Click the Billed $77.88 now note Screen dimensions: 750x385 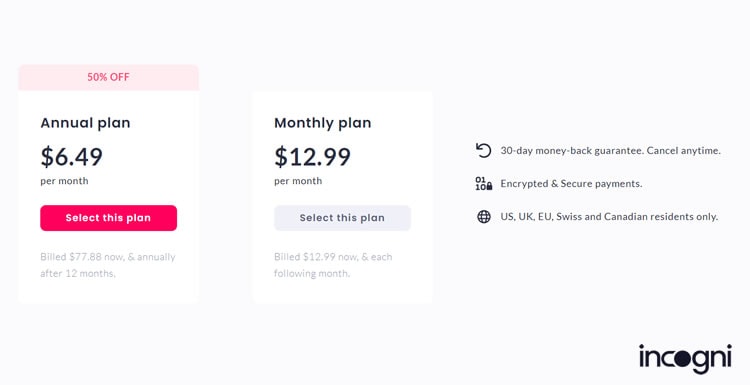108,265
